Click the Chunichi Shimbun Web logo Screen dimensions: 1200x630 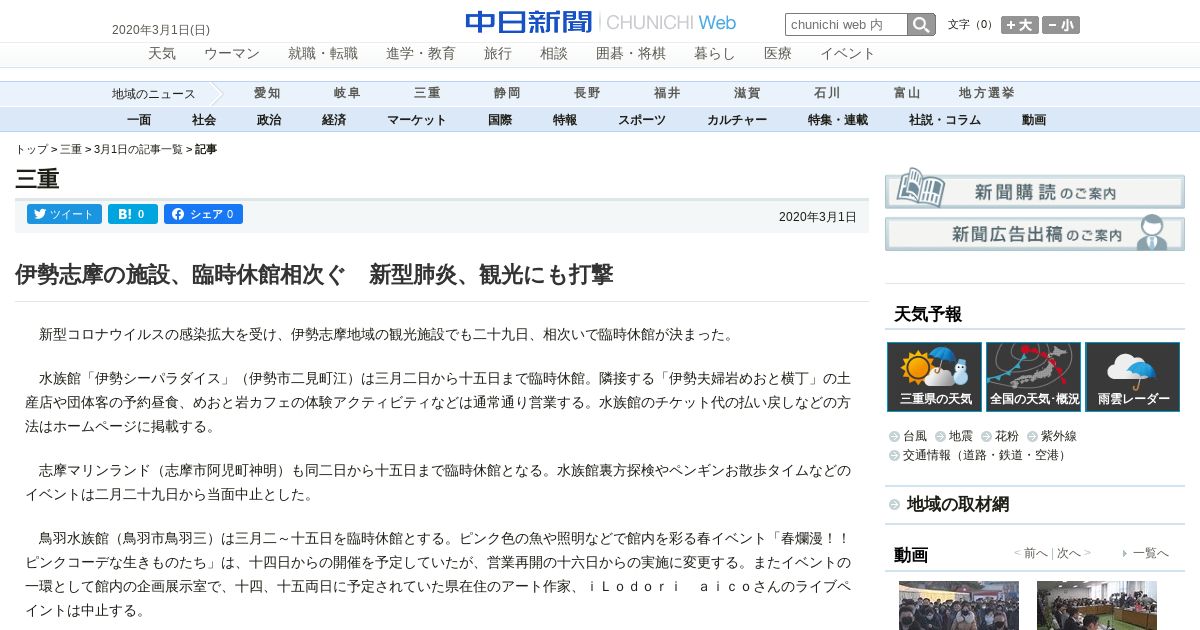[x=600, y=22]
